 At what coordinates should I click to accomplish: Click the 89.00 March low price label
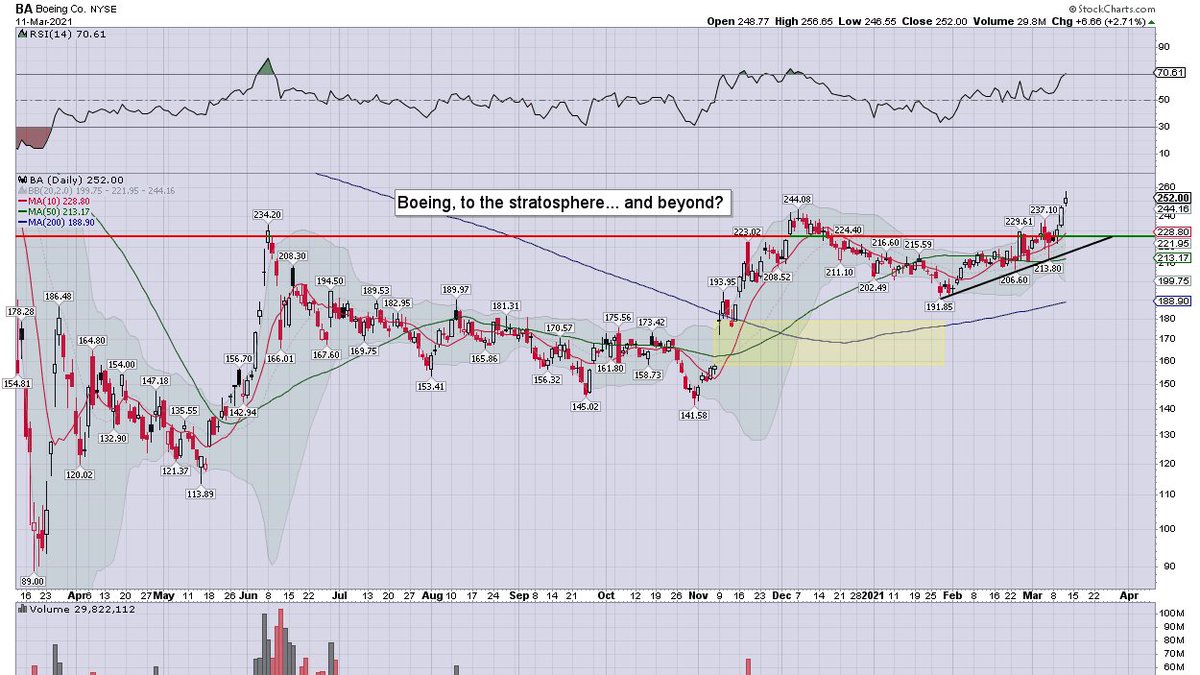(x=32, y=581)
